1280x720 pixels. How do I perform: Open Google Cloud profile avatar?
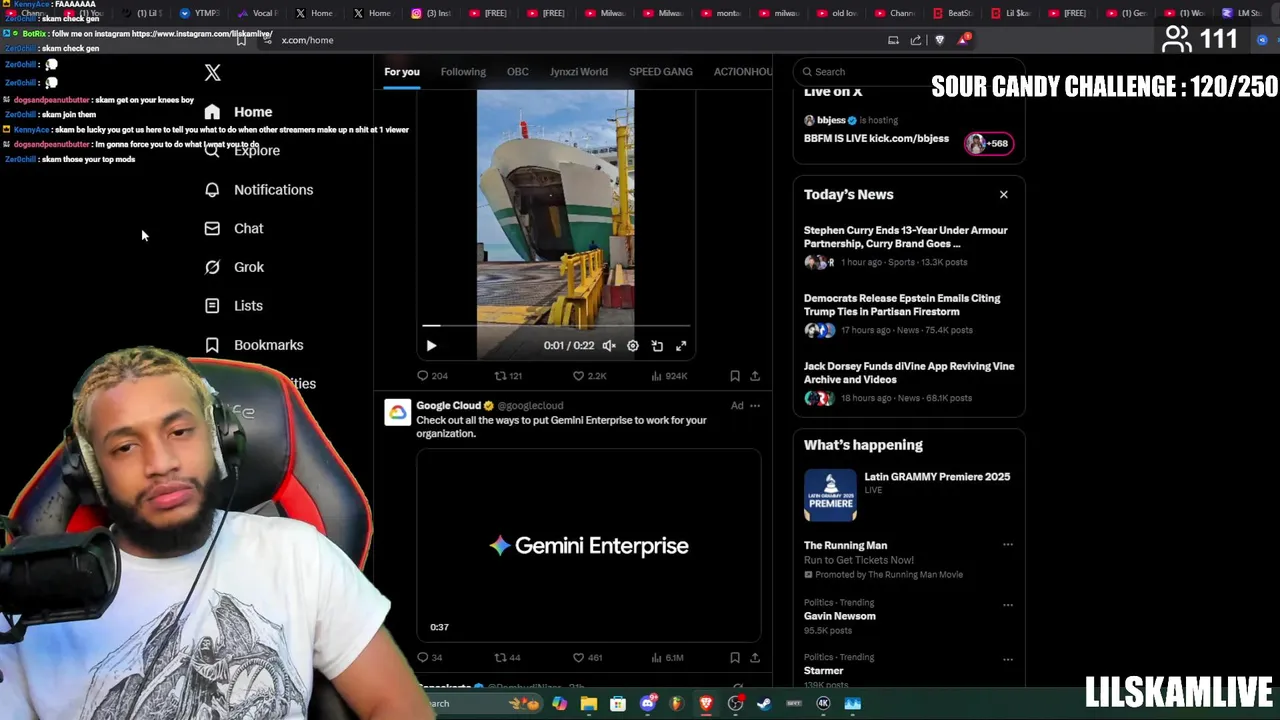click(398, 412)
